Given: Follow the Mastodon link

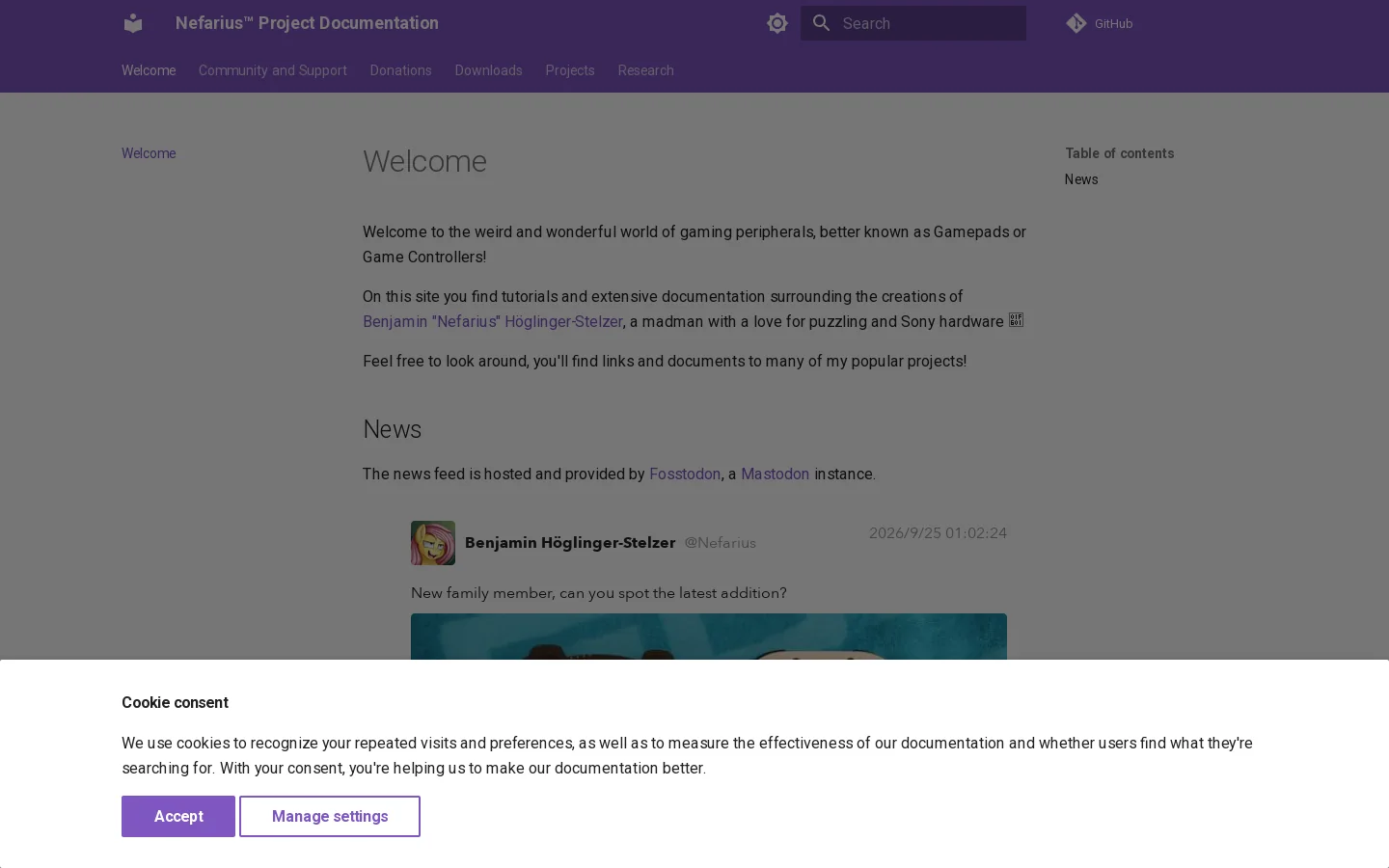Looking at the screenshot, I should (776, 474).
